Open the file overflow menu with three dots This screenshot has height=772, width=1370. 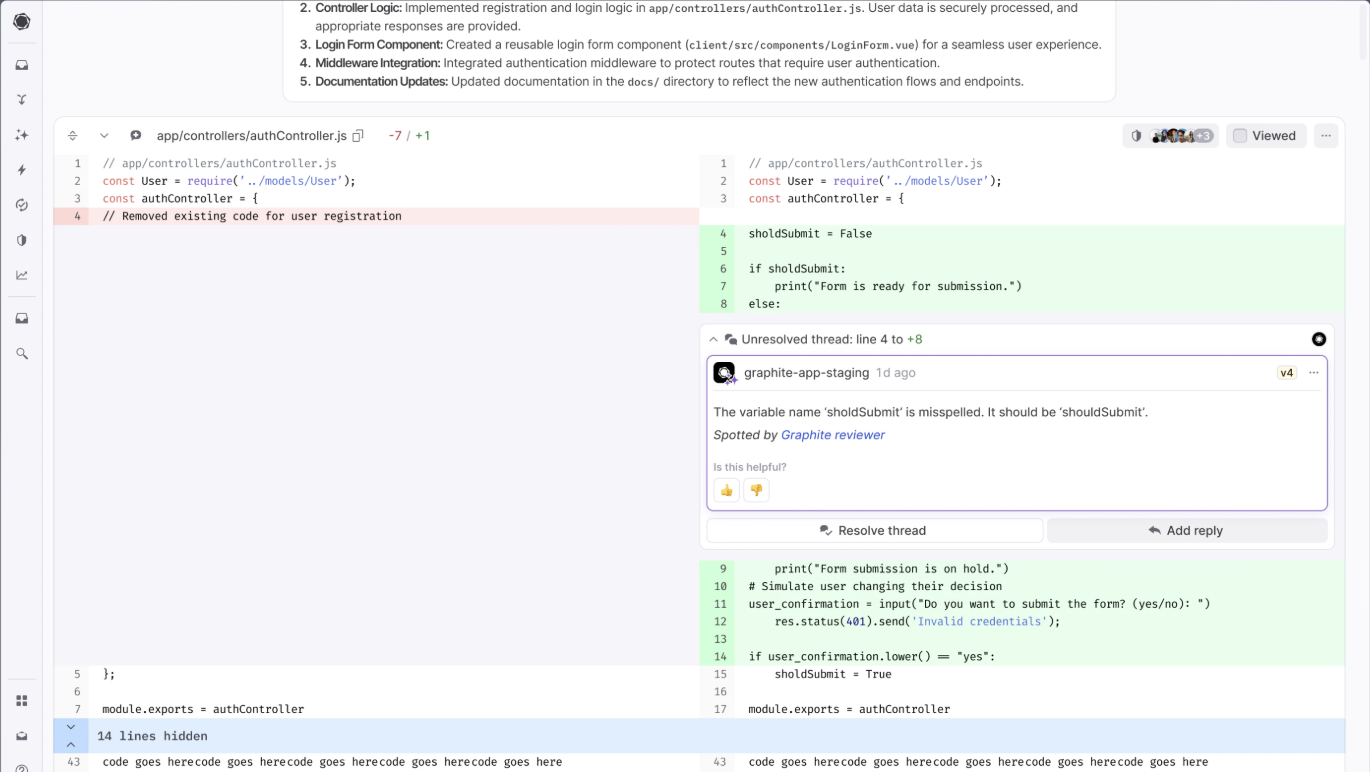click(1325, 135)
